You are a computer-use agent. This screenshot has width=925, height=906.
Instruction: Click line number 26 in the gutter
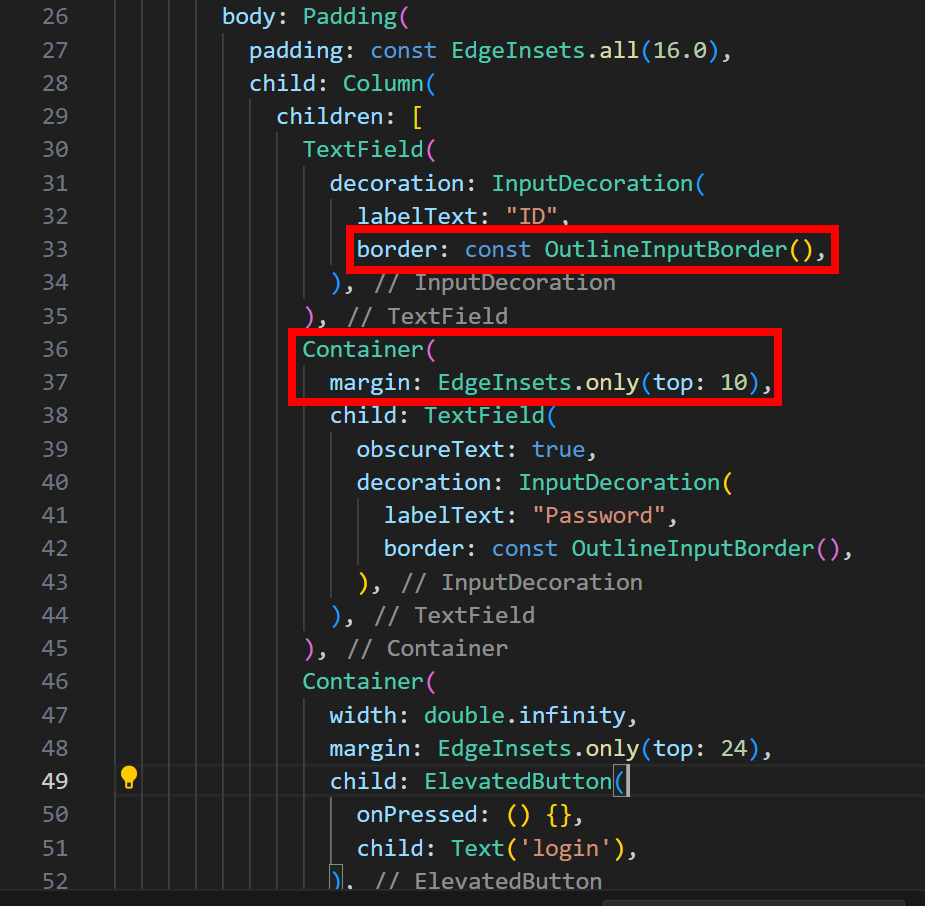55,17
